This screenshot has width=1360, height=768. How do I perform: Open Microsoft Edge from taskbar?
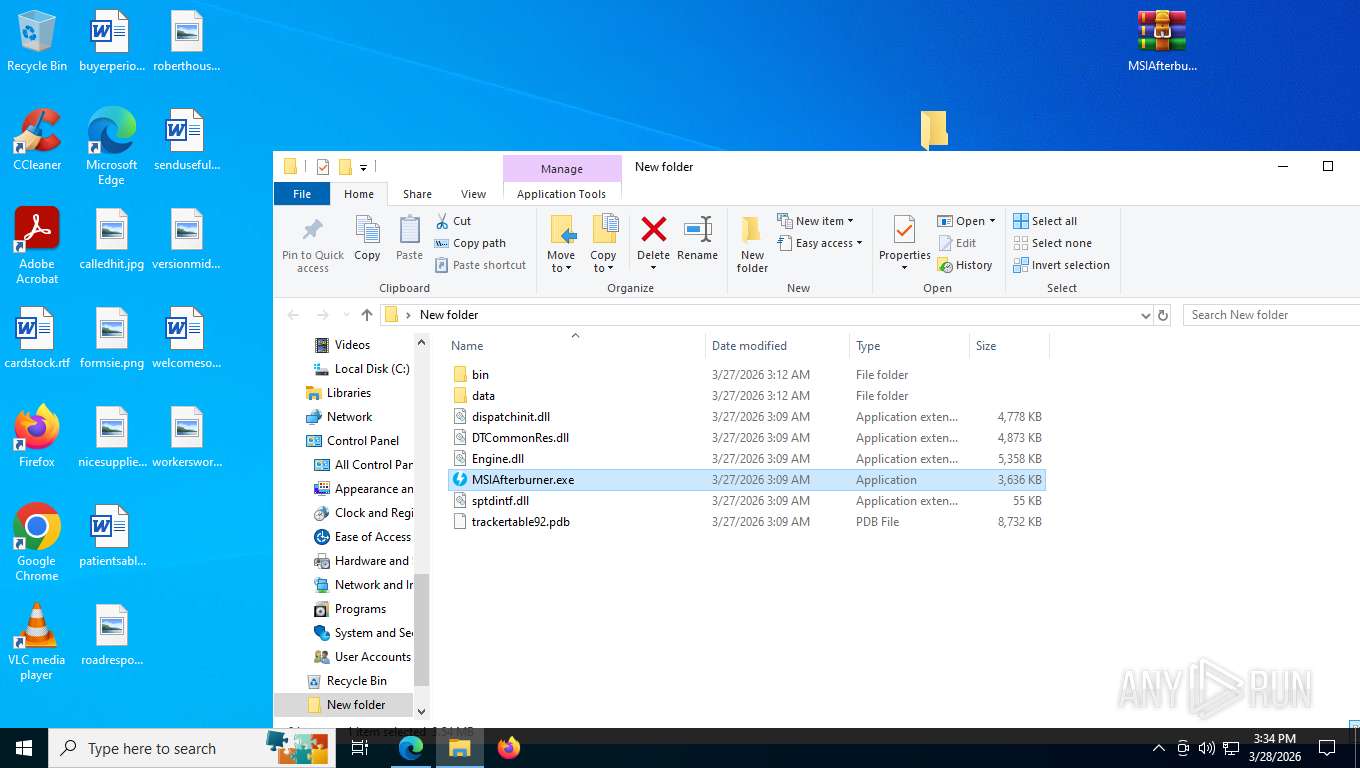pos(410,748)
